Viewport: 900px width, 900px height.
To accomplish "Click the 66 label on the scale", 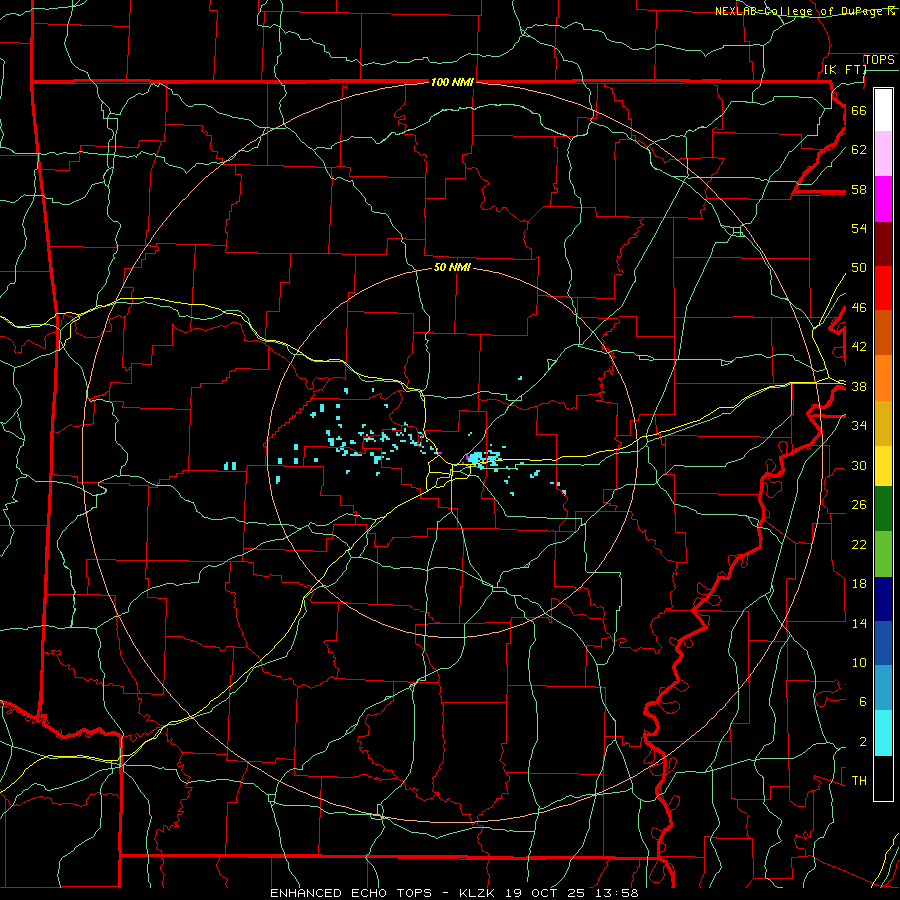I will point(859,110).
